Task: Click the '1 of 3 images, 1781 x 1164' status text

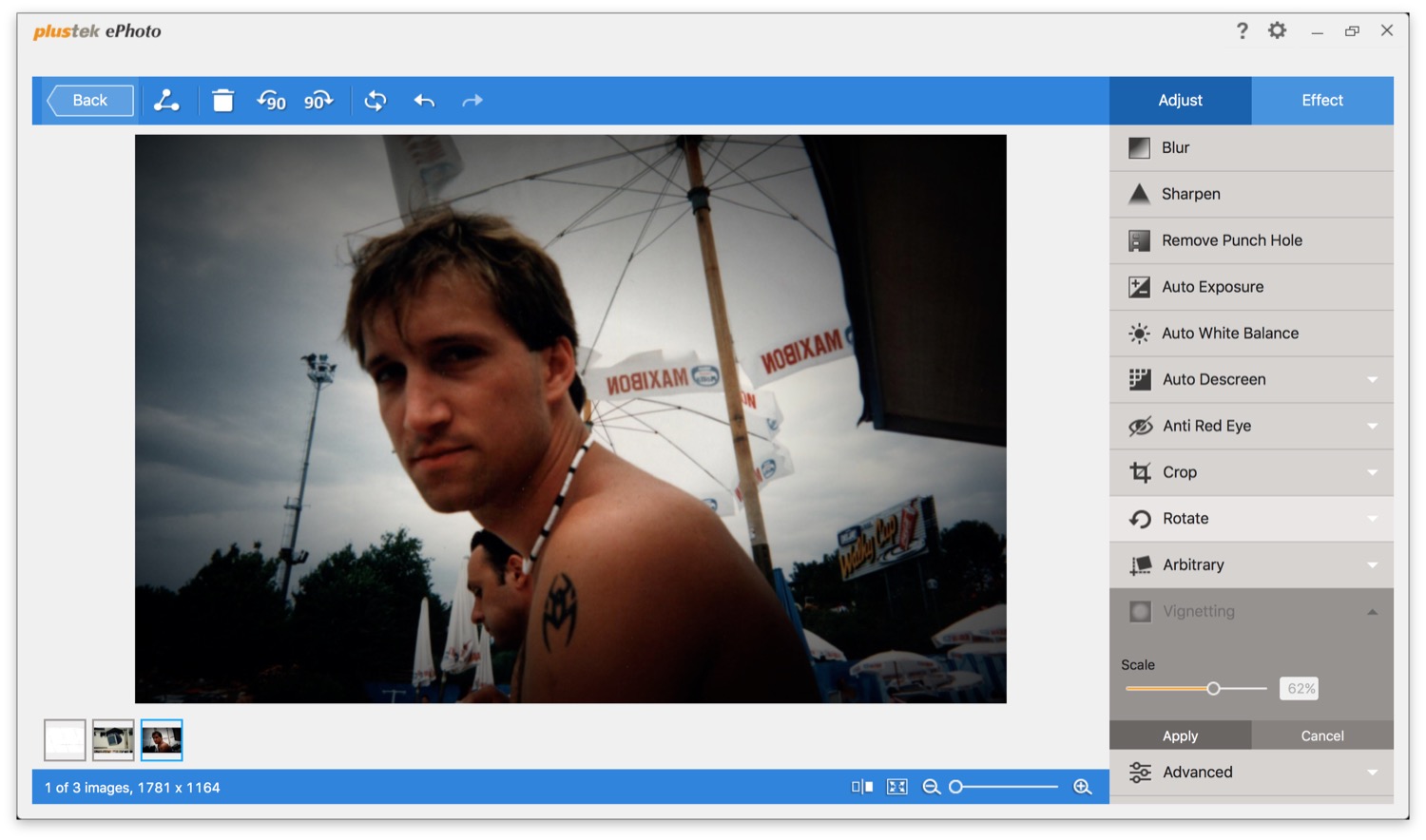Action: point(132,788)
